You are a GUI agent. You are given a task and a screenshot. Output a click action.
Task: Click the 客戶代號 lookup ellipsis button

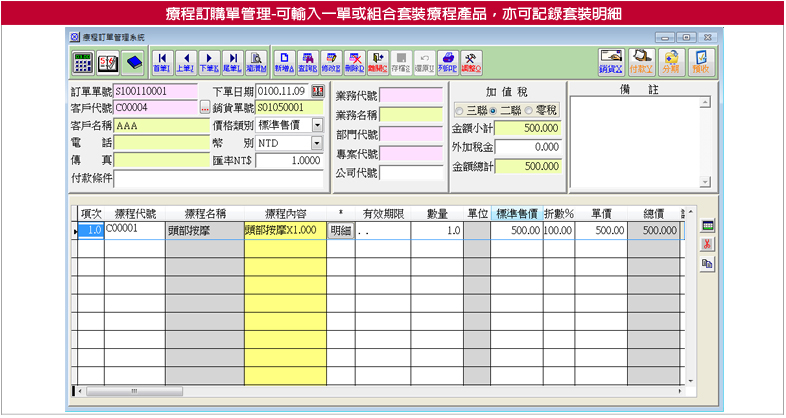pyautogui.click(x=205, y=108)
